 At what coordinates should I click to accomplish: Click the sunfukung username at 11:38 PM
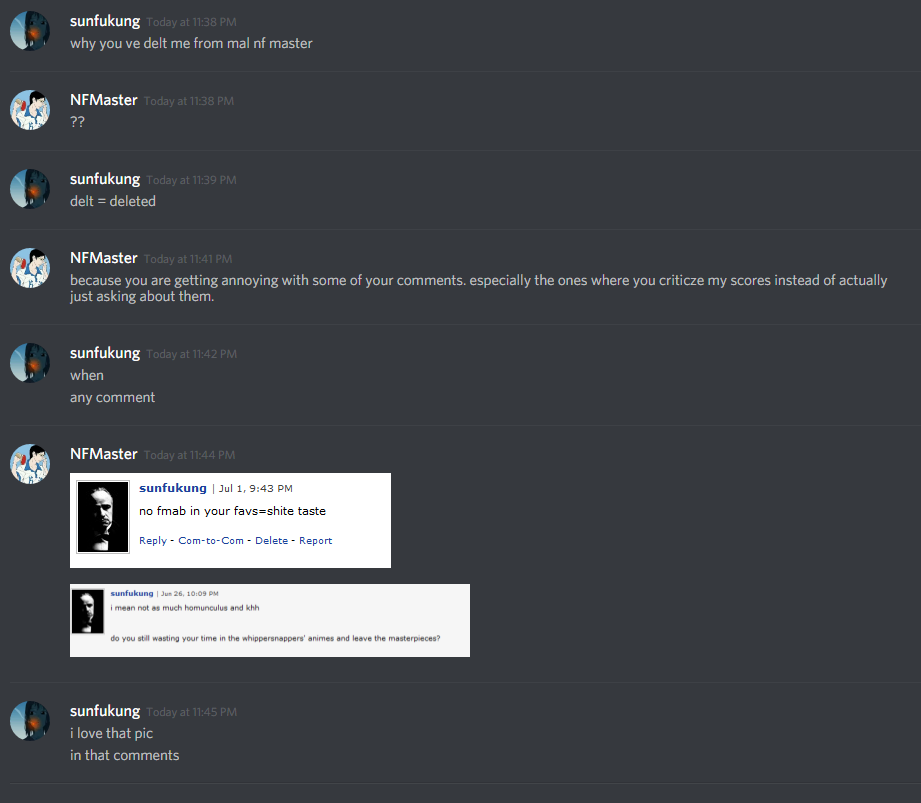point(105,22)
